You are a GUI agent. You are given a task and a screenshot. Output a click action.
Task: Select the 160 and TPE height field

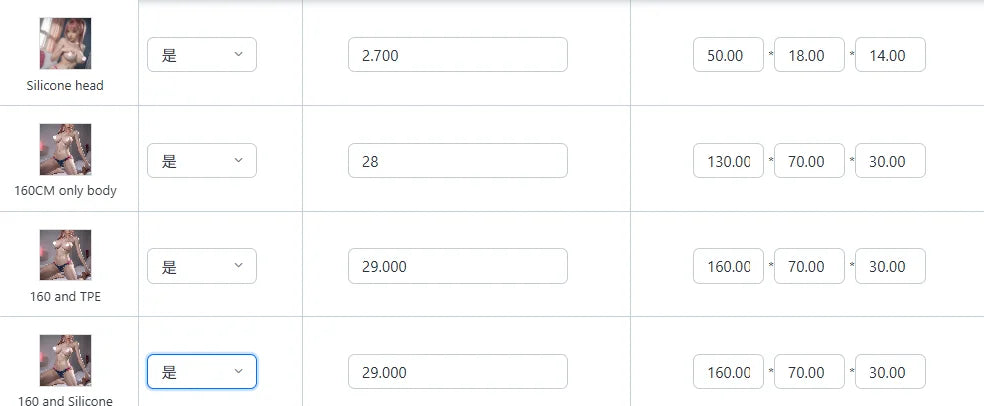890,266
